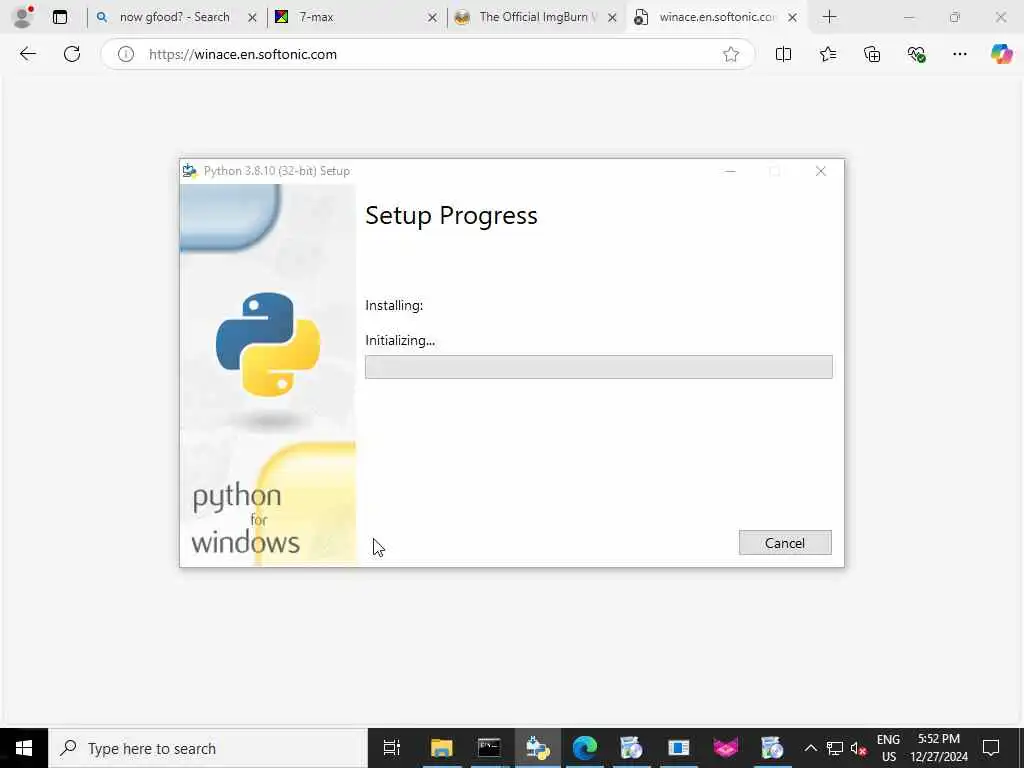Add this page to favorites with the star
The height and width of the screenshot is (768, 1024).
tap(731, 54)
